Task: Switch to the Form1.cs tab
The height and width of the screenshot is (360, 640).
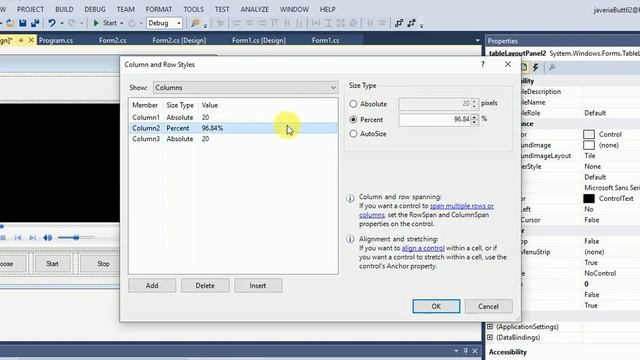Action: (325, 40)
